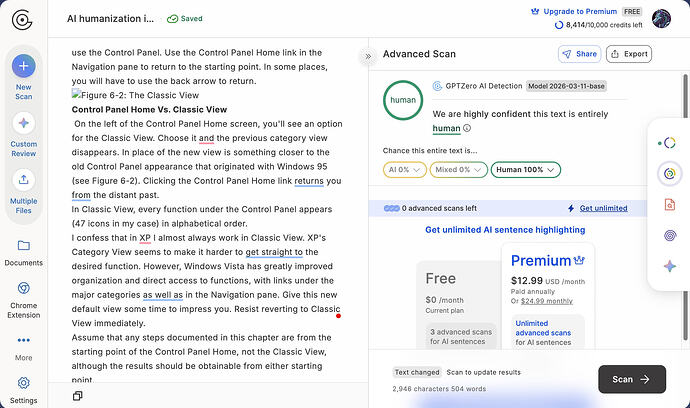Click Get unlimited AI sentence highlighting link
The height and width of the screenshot is (408, 690).
tap(505, 230)
